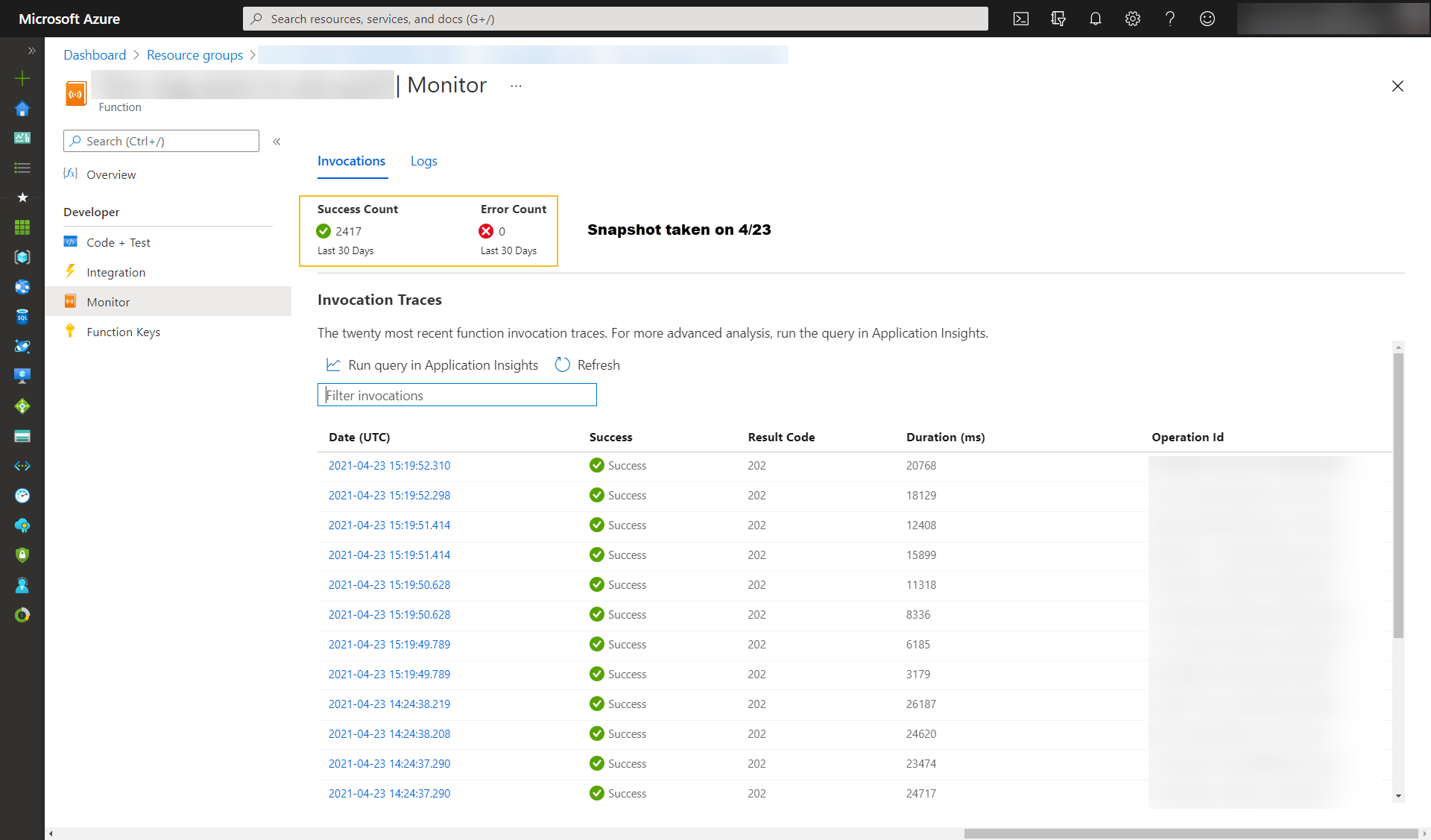Send feedback via the smiley icon
Image resolution: width=1431 pixels, height=840 pixels.
pyautogui.click(x=1207, y=19)
